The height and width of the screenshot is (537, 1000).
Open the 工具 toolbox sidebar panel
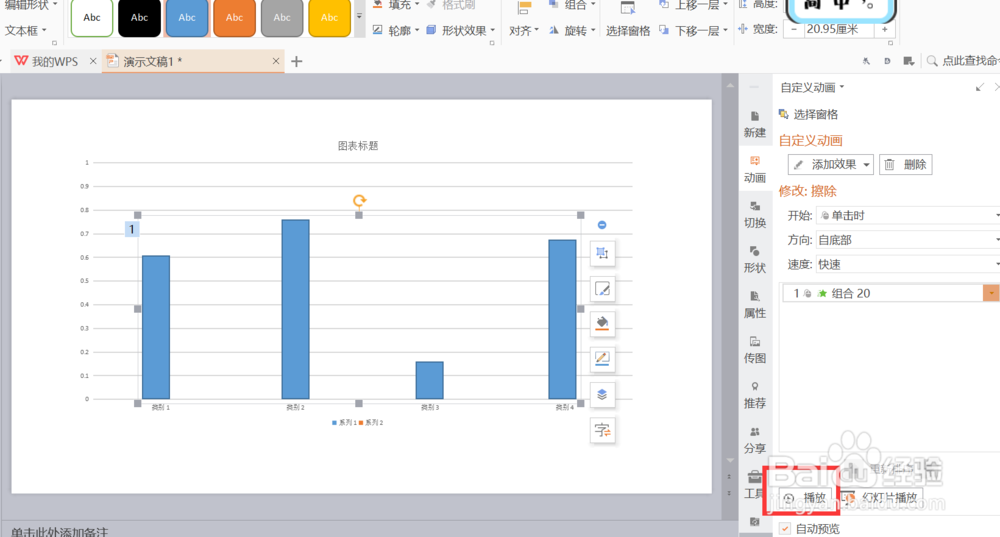tap(754, 485)
